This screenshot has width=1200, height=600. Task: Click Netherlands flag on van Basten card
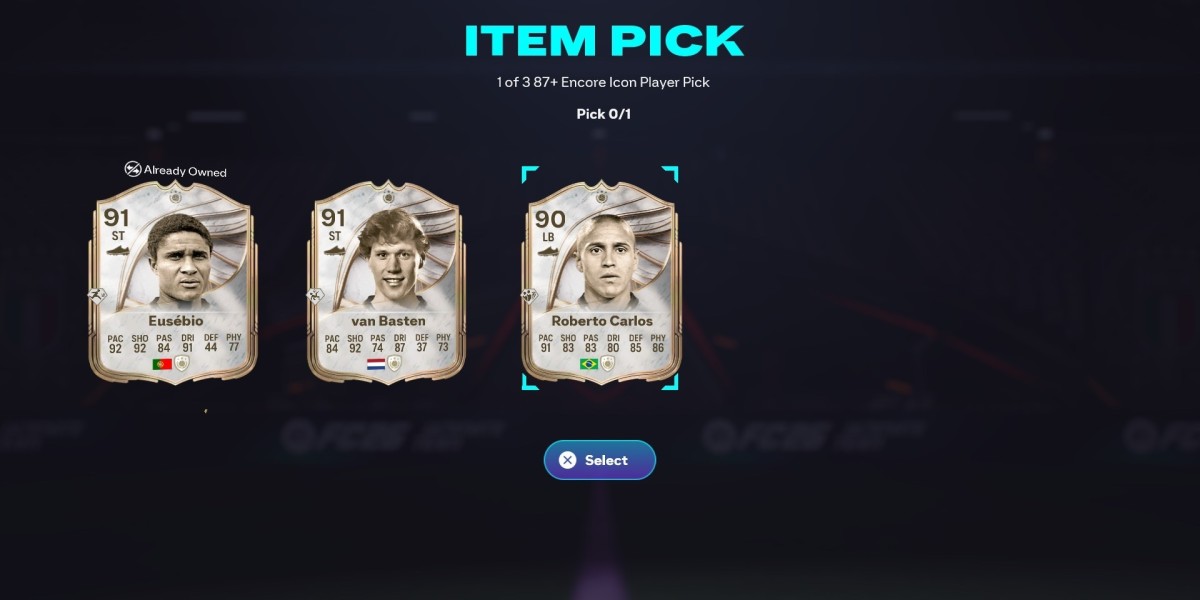[377, 364]
